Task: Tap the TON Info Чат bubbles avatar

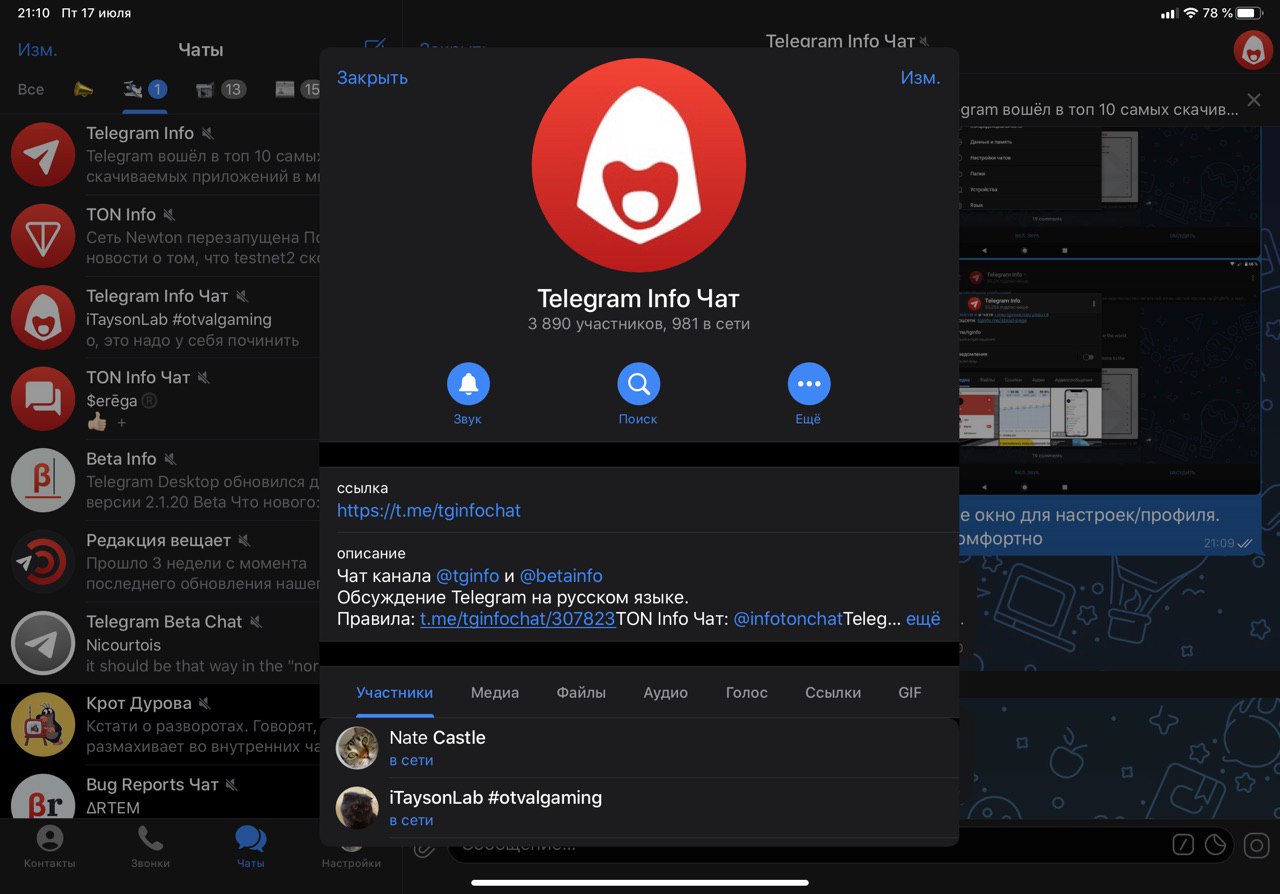Action: (x=43, y=399)
